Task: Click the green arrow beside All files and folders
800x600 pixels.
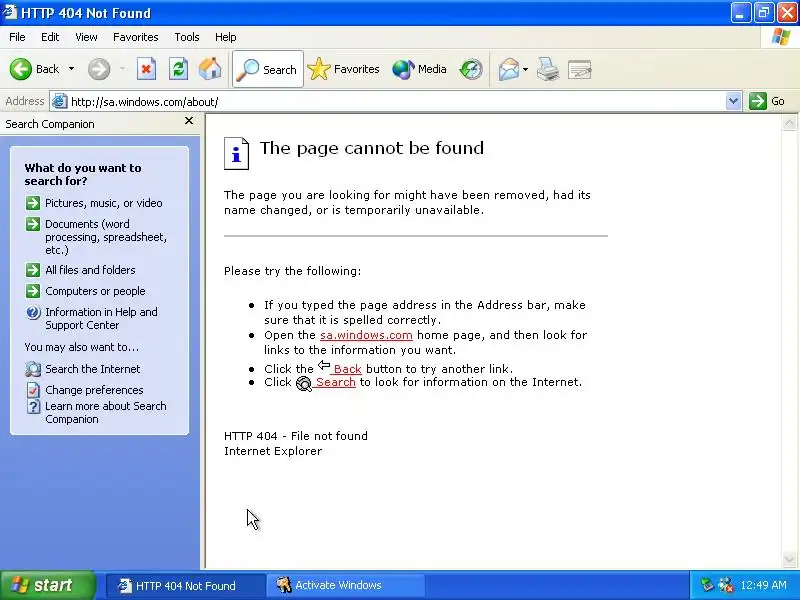Action: click(33, 269)
